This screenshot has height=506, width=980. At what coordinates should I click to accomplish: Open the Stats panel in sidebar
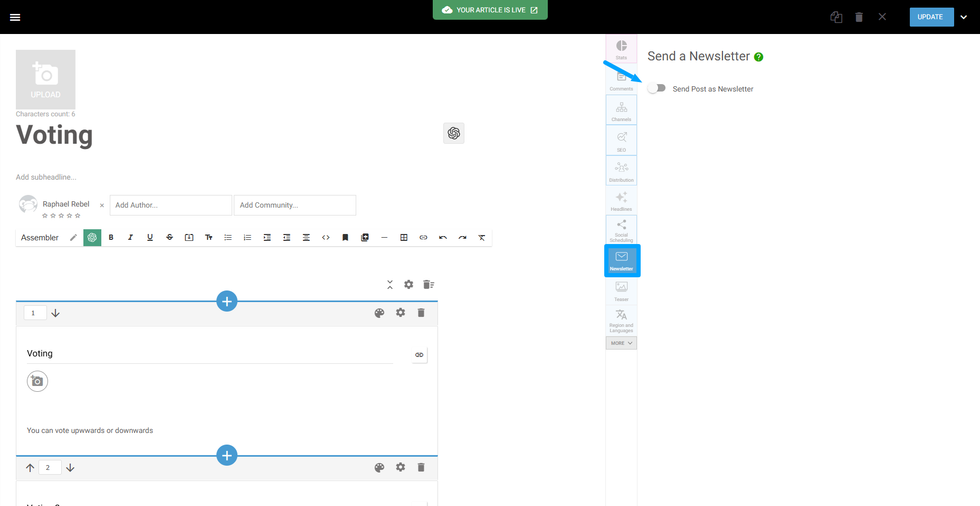[621, 49]
